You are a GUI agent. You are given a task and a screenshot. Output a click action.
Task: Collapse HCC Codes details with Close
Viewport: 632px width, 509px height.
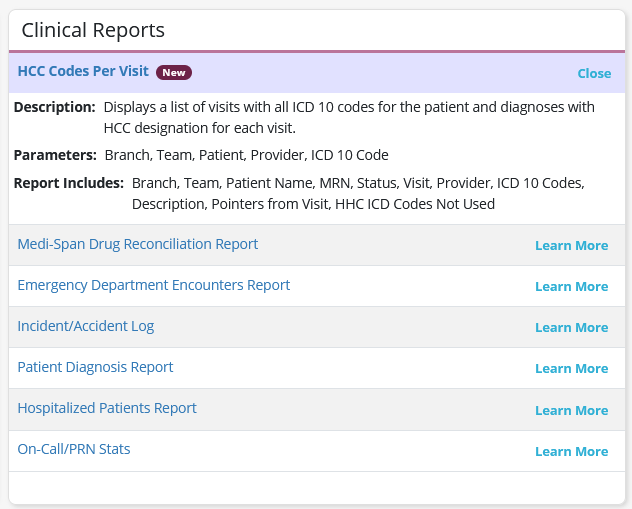(x=594, y=73)
